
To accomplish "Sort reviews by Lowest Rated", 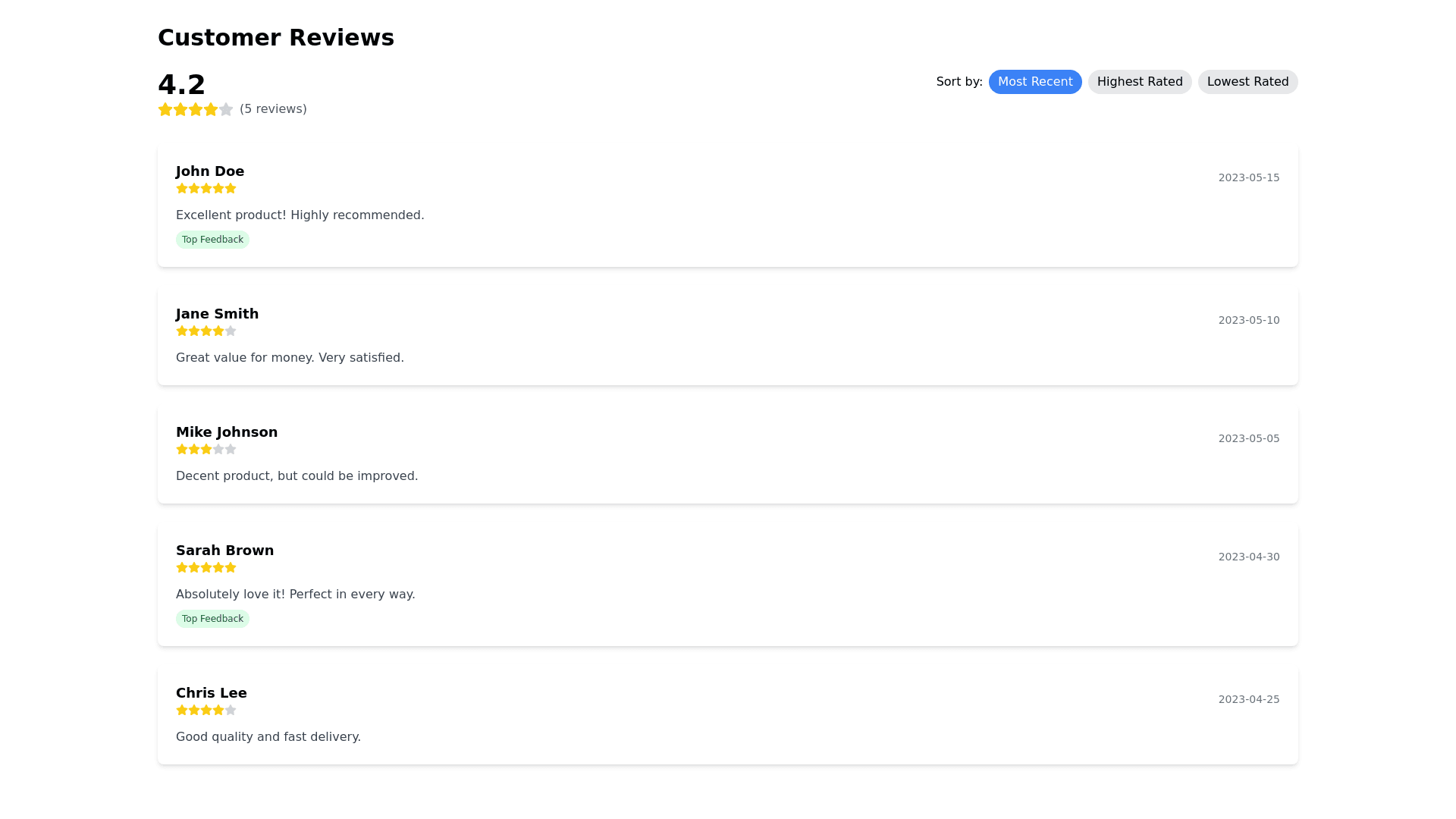I will 1247,82.
